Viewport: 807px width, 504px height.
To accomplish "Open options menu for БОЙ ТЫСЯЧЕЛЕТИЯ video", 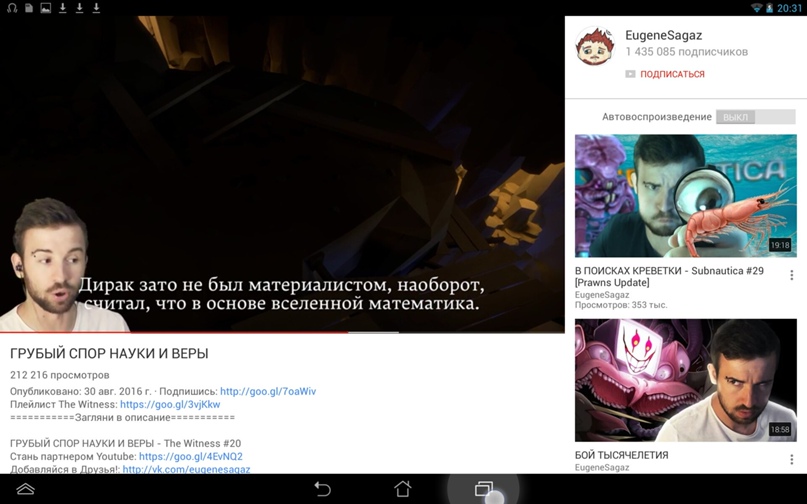I will pyautogui.click(x=791, y=460).
